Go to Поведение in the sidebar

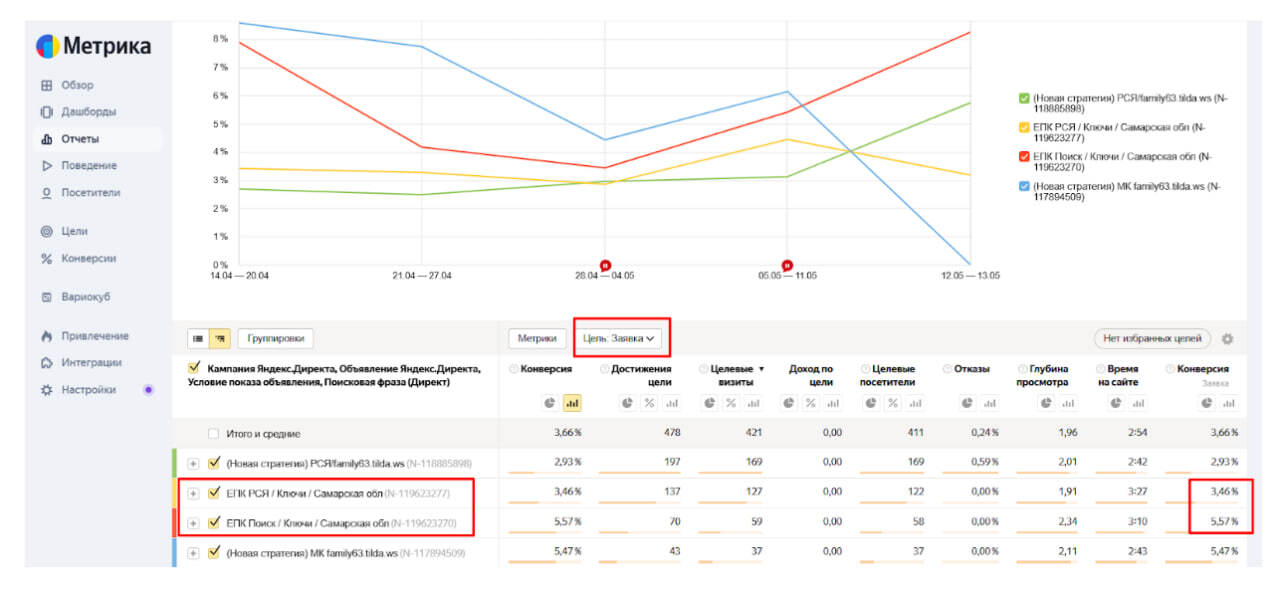pyautogui.click(x=89, y=166)
